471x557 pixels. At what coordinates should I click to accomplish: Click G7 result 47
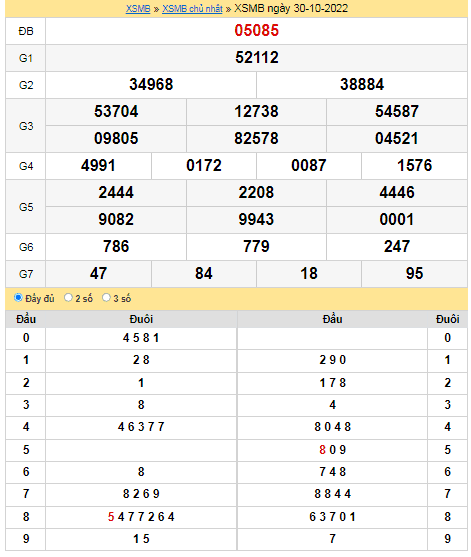point(98,273)
